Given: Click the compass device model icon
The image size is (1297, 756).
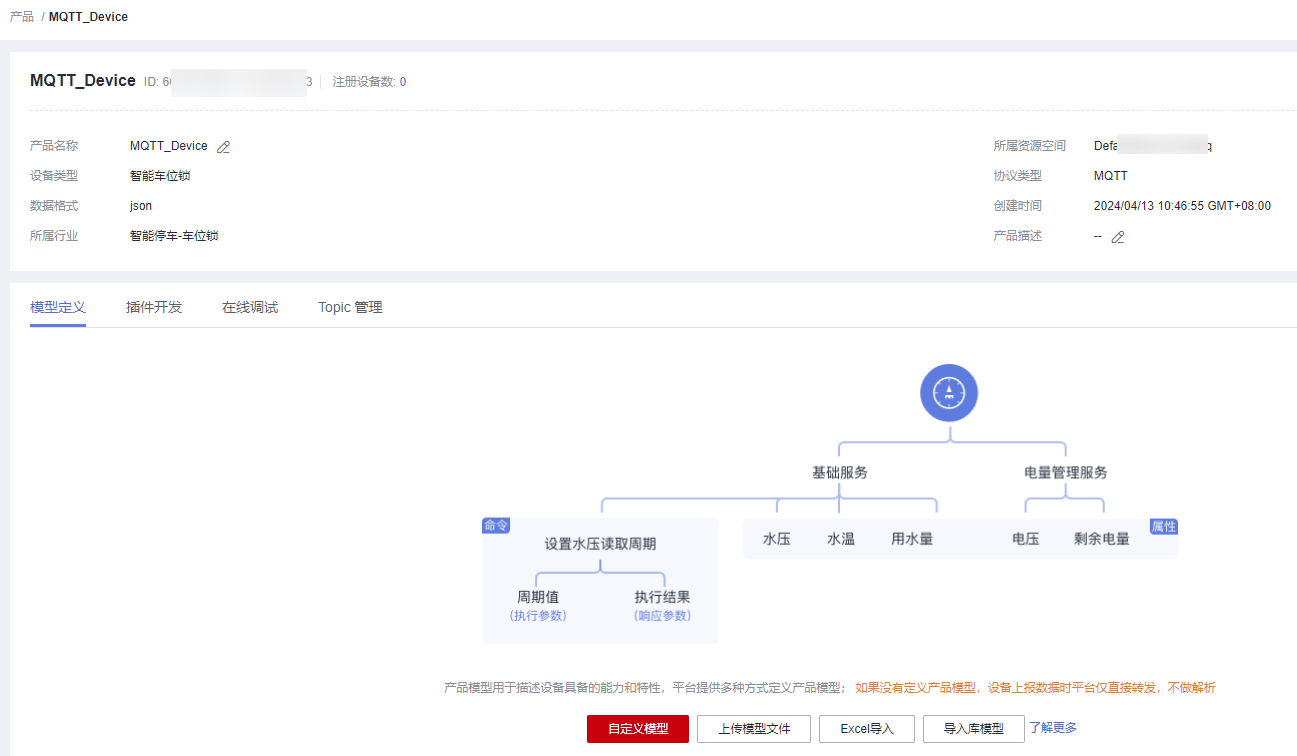Looking at the screenshot, I should click(x=949, y=393).
